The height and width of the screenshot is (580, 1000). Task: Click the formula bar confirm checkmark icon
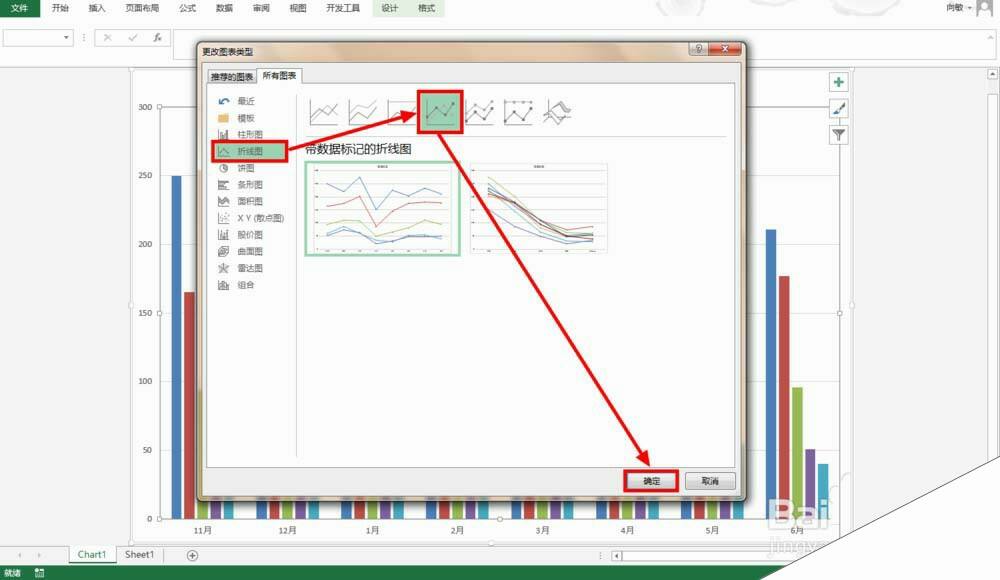click(133, 38)
